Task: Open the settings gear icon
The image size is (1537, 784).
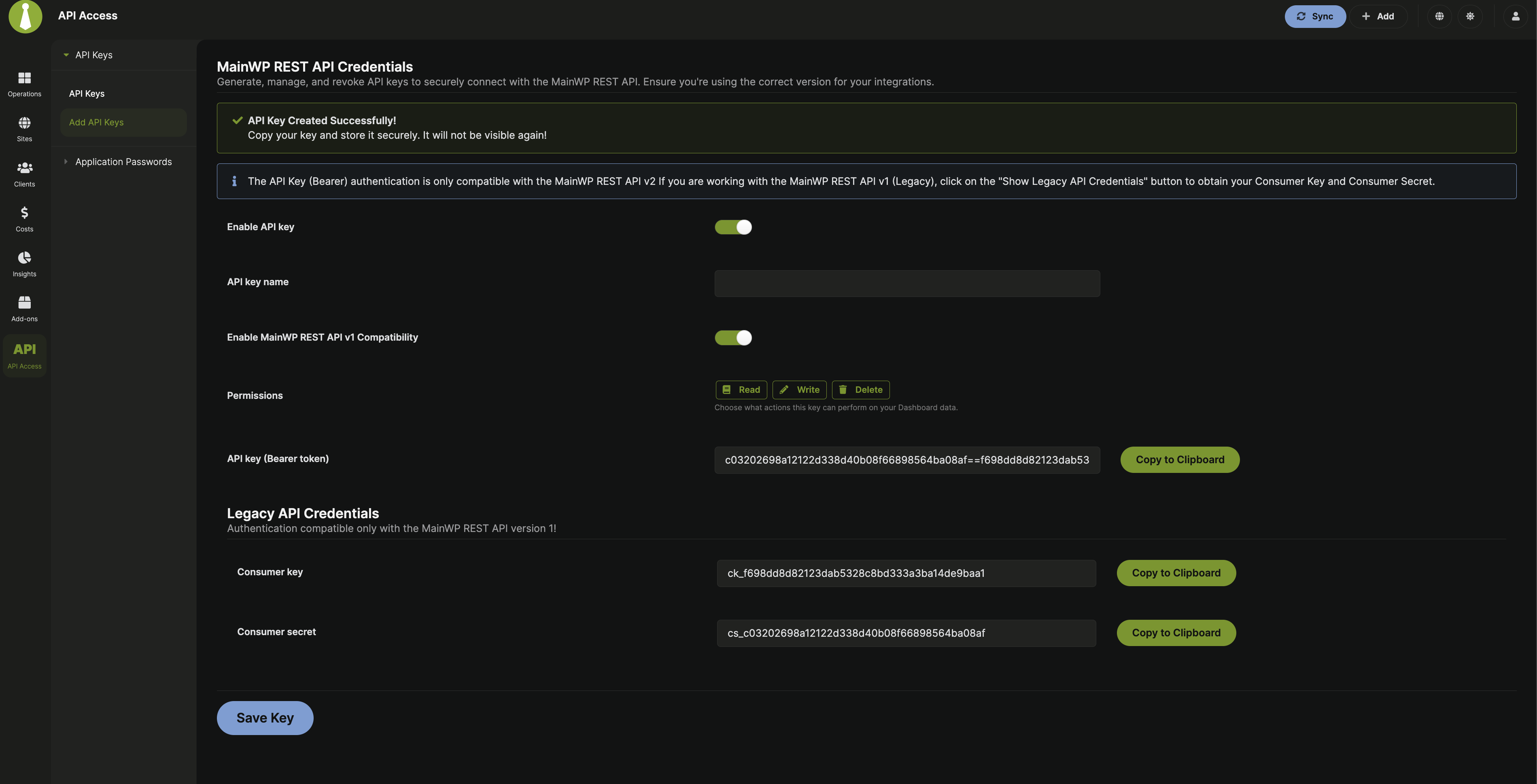Action: (1470, 16)
